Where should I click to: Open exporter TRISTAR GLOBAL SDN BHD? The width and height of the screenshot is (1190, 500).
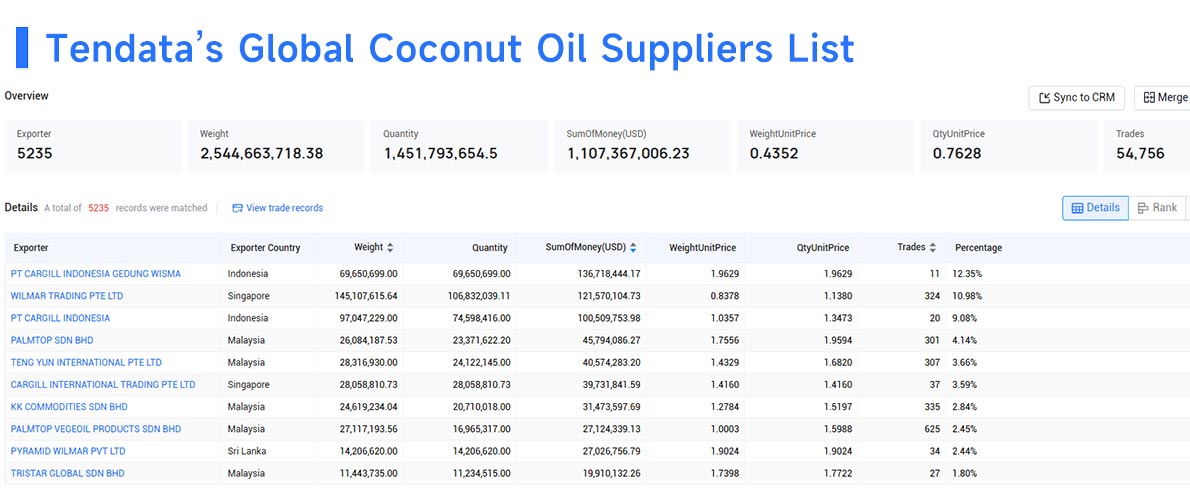pyautogui.click(x=68, y=473)
